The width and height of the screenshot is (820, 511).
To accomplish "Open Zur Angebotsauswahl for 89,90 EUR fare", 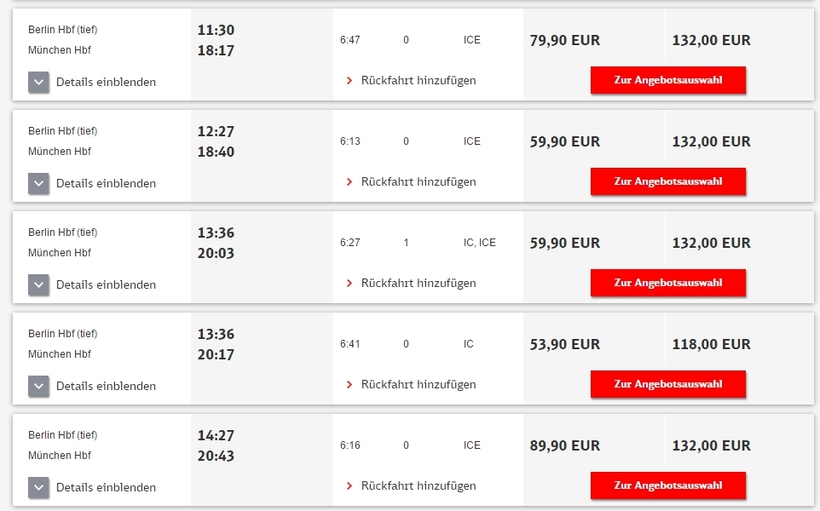I will coord(668,485).
